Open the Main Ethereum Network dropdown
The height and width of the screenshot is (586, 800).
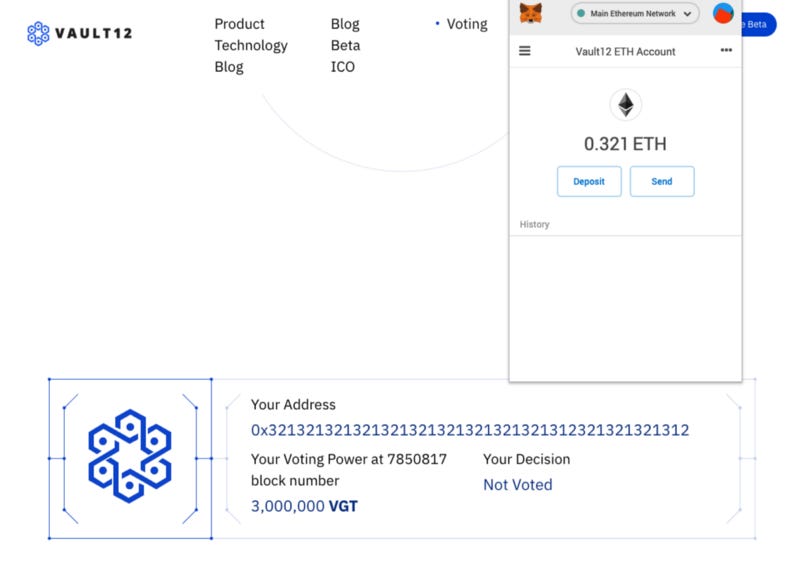point(635,14)
